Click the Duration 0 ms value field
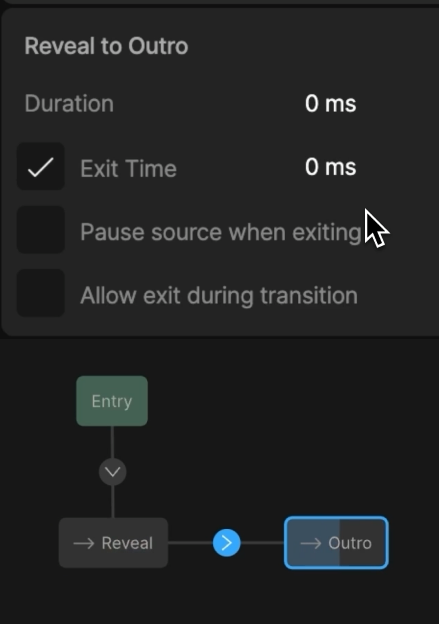Screen dimensions: 439x624 pos(330,104)
